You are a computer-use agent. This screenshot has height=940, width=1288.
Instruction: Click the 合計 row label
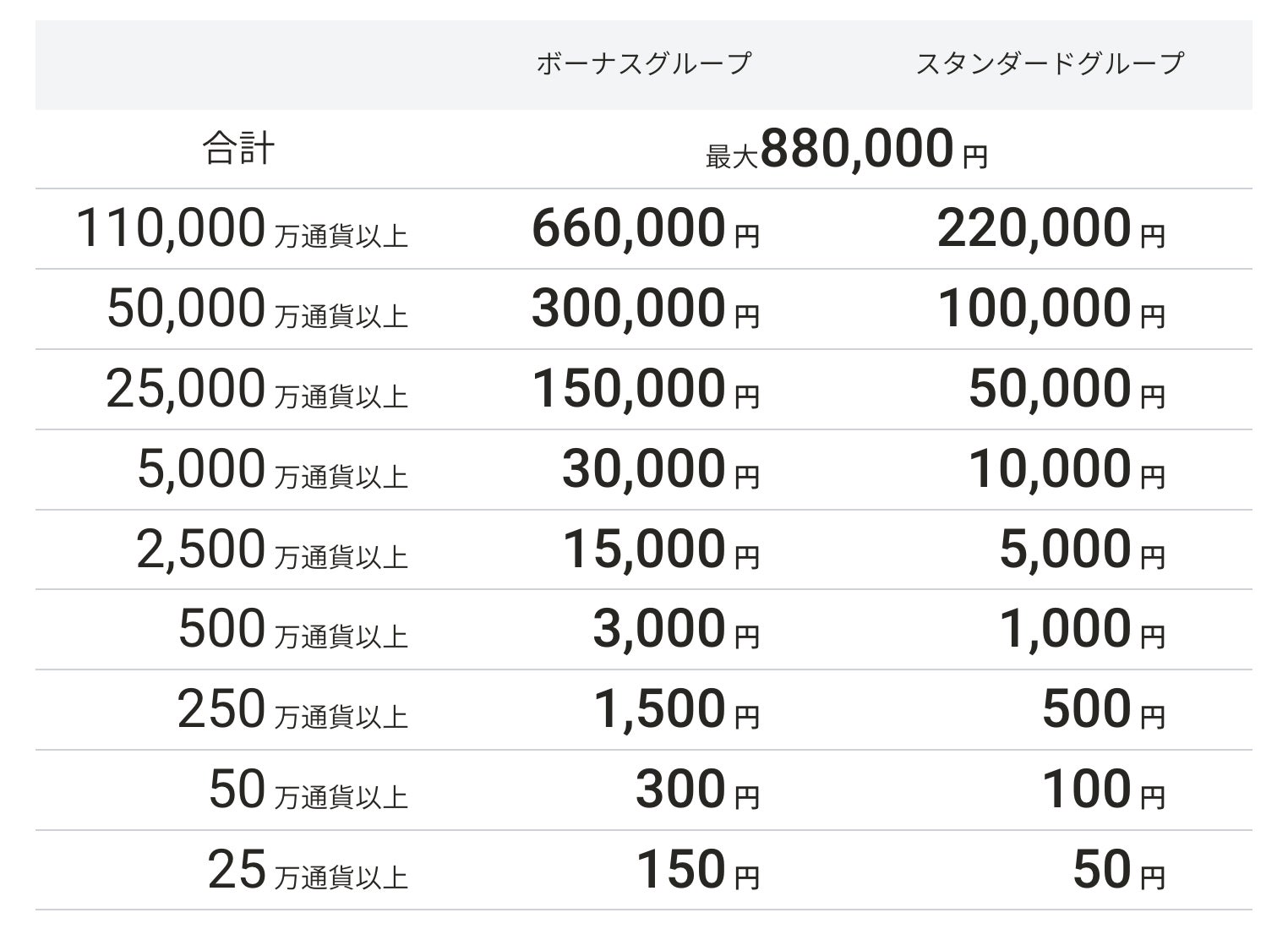click(238, 149)
